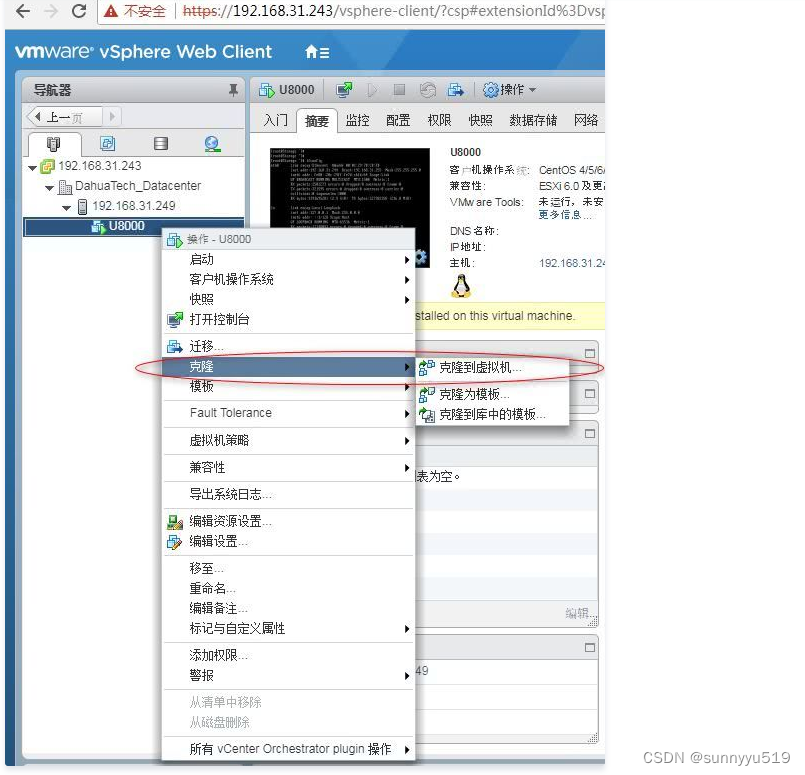
Task: Expand the 兼容性 submenu
Action: pyautogui.click(x=288, y=468)
